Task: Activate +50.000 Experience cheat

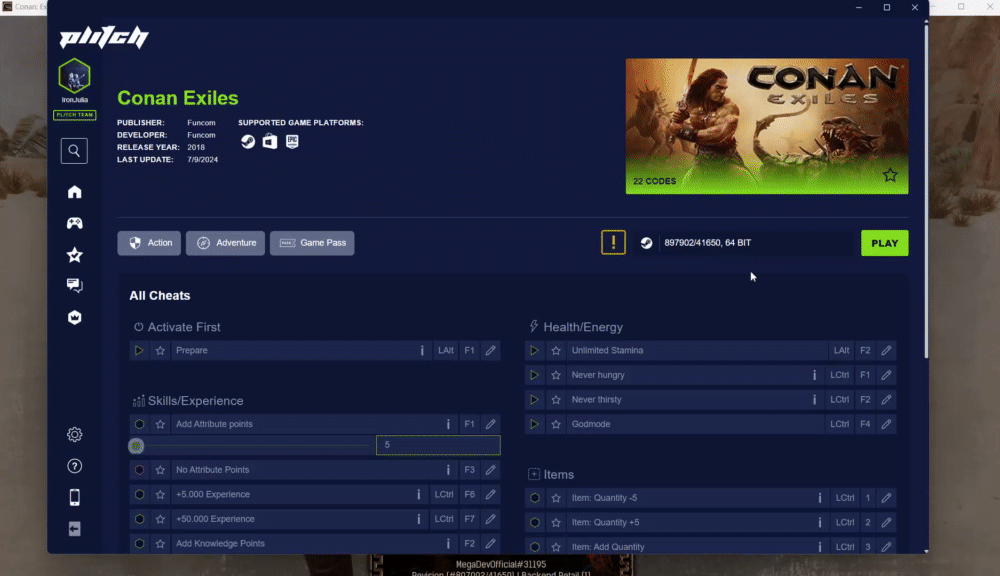Action: tap(139, 519)
